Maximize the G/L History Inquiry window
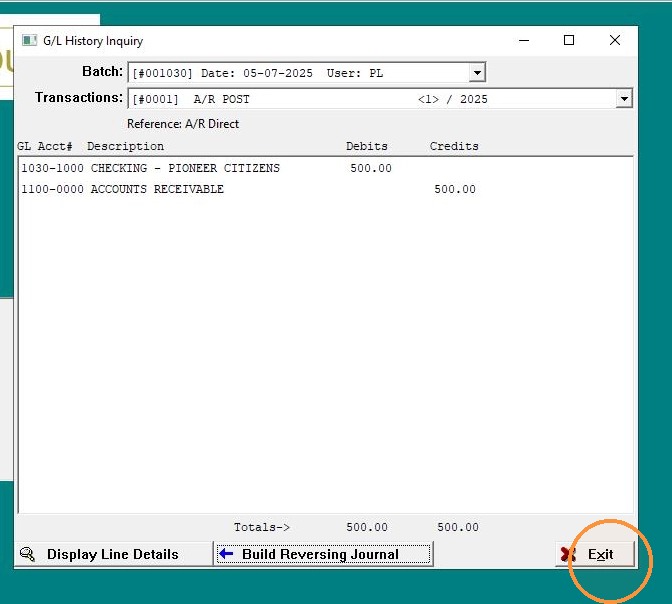This screenshot has width=672, height=604. pyautogui.click(x=569, y=40)
